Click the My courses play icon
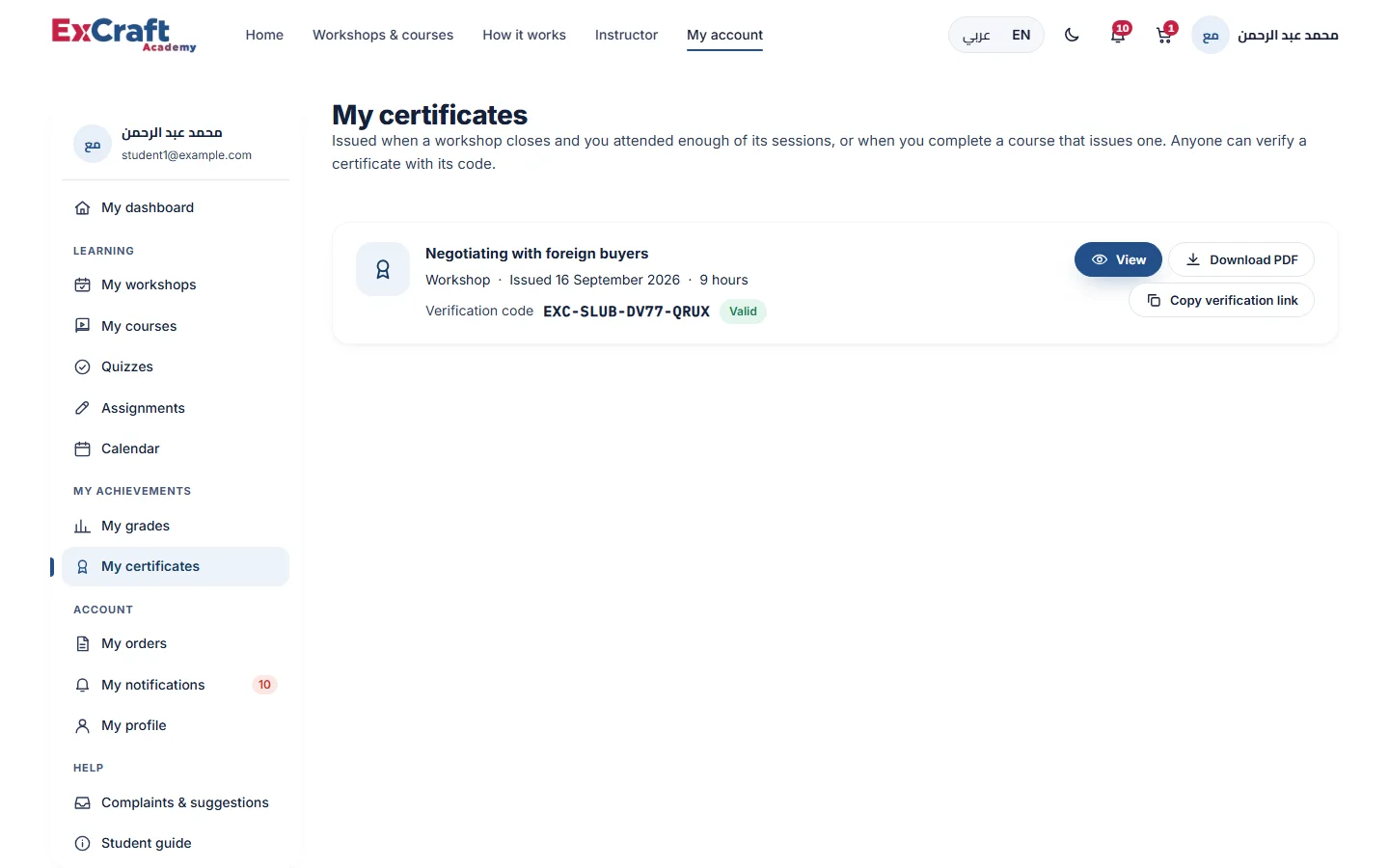Image resolution: width=1389 pixels, height=868 pixels. click(83, 326)
